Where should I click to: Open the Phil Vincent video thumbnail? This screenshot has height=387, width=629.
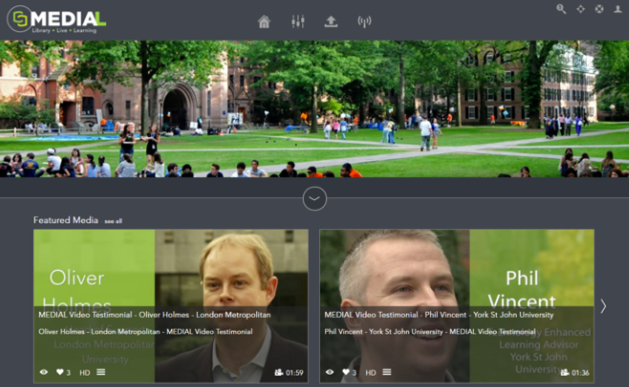tap(457, 306)
